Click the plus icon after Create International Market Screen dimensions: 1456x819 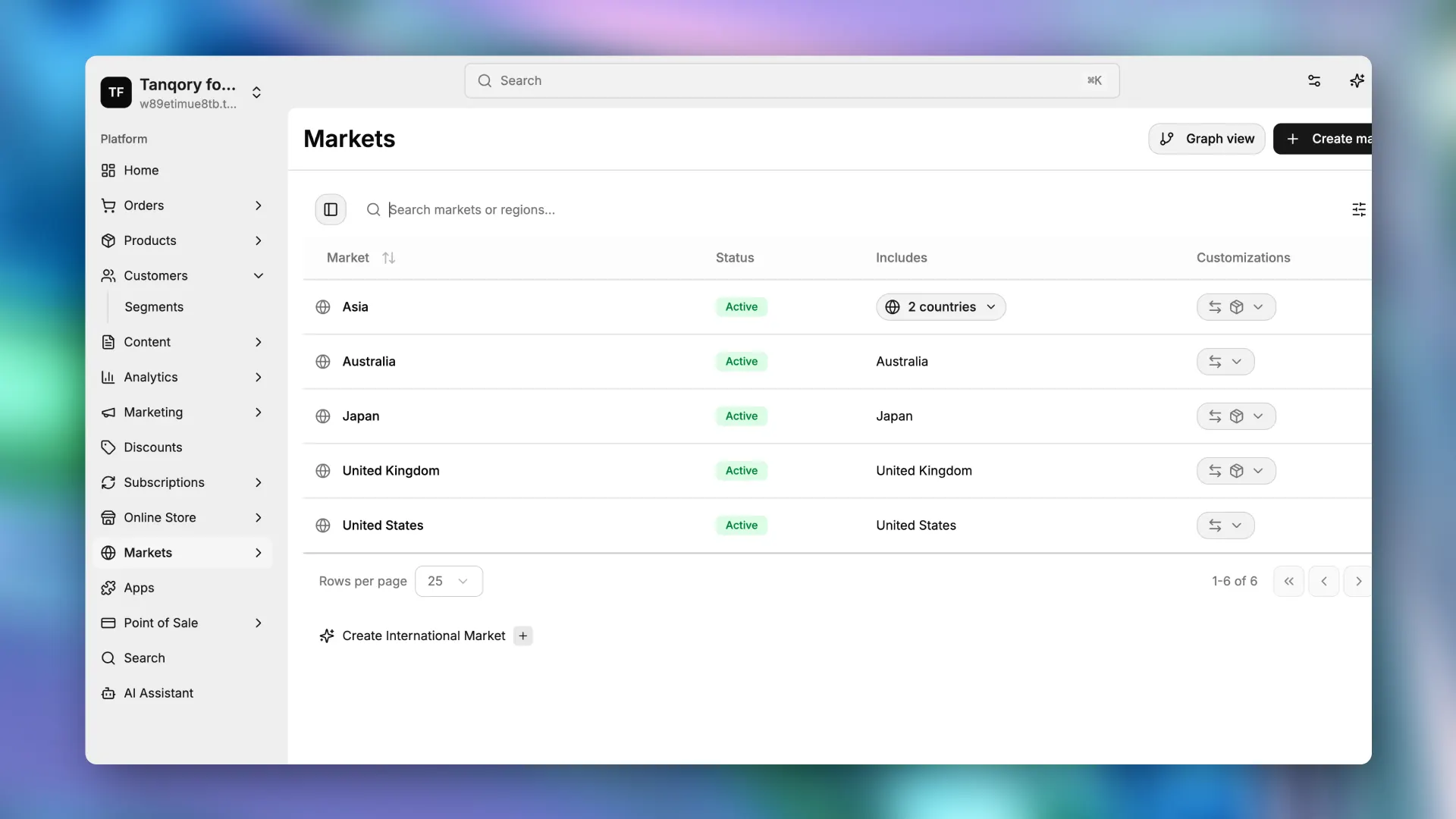[x=523, y=635]
